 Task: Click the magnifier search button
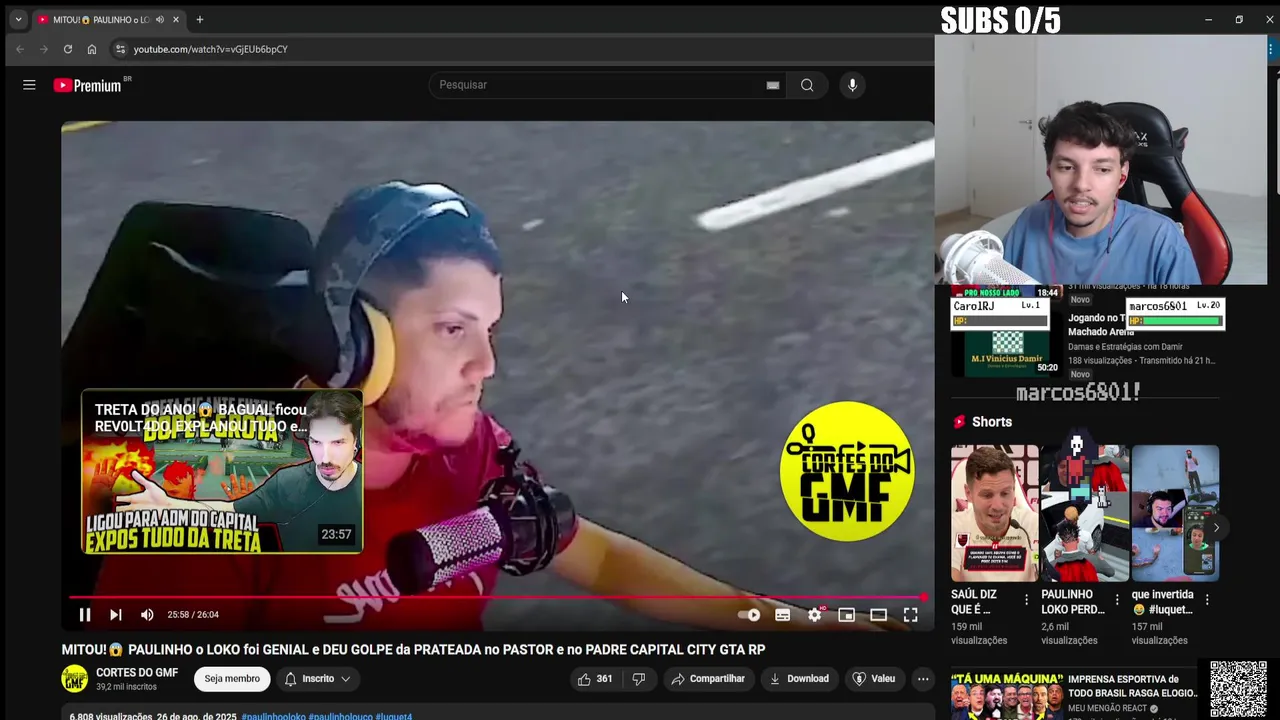click(807, 85)
